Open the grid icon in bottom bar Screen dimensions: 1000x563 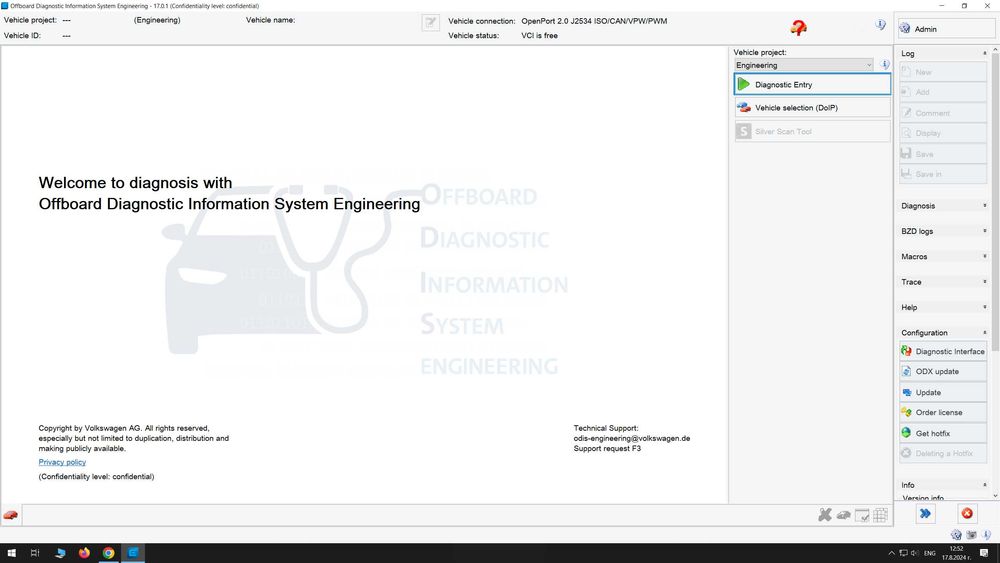point(881,515)
